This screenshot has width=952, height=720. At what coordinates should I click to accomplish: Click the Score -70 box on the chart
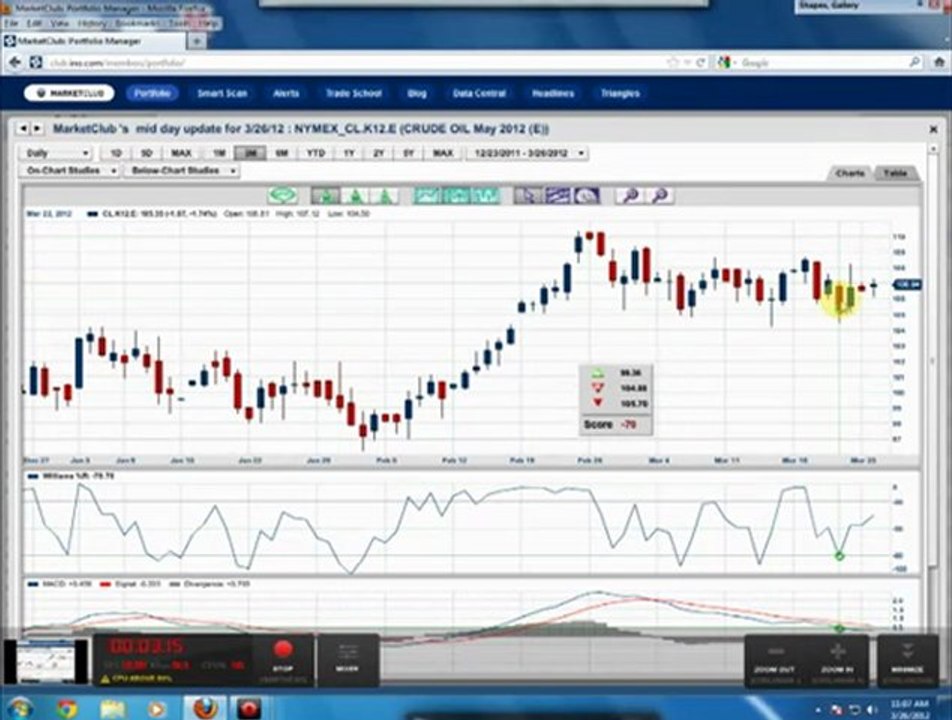pyautogui.click(x=616, y=424)
